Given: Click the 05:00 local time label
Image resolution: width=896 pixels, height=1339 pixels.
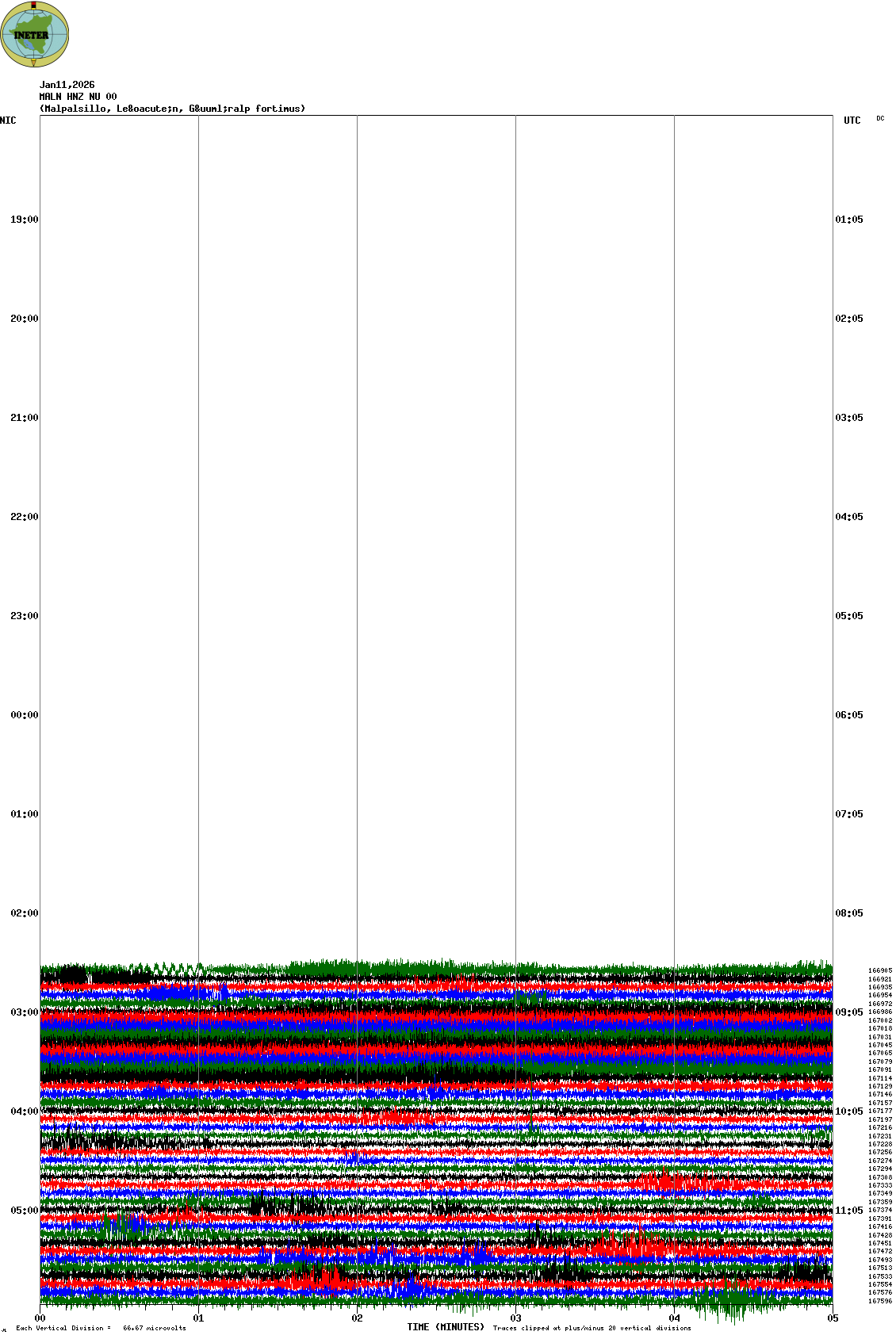Looking at the screenshot, I should pyautogui.click(x=24, y=1211).
